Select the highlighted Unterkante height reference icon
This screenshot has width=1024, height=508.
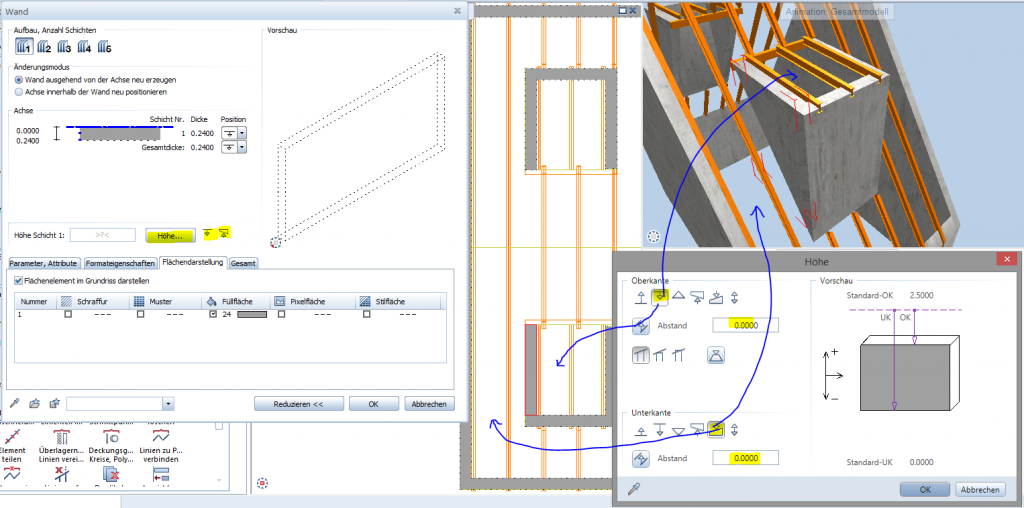click(x=716, y=430)
